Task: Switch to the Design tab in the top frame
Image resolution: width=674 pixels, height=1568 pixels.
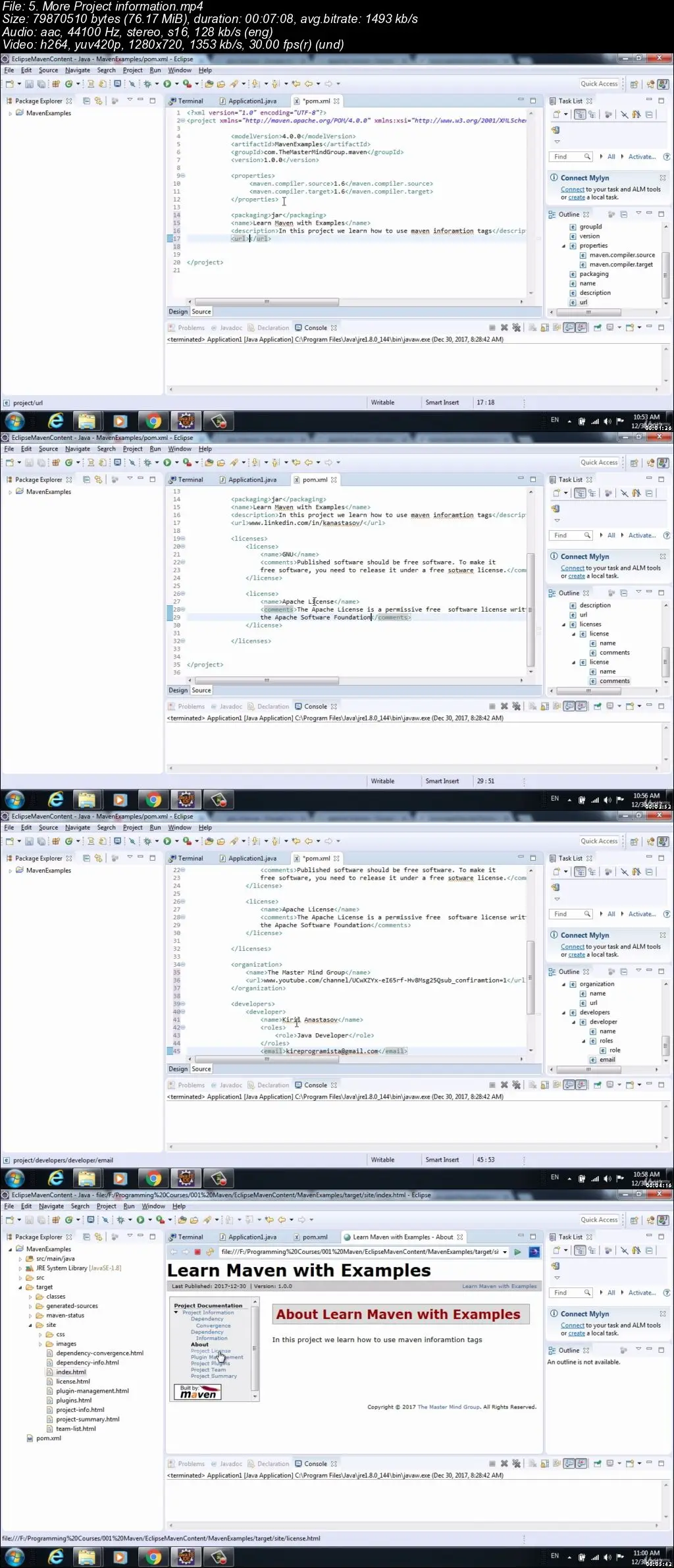Action: pyautogui.click(x=178, y=312)
